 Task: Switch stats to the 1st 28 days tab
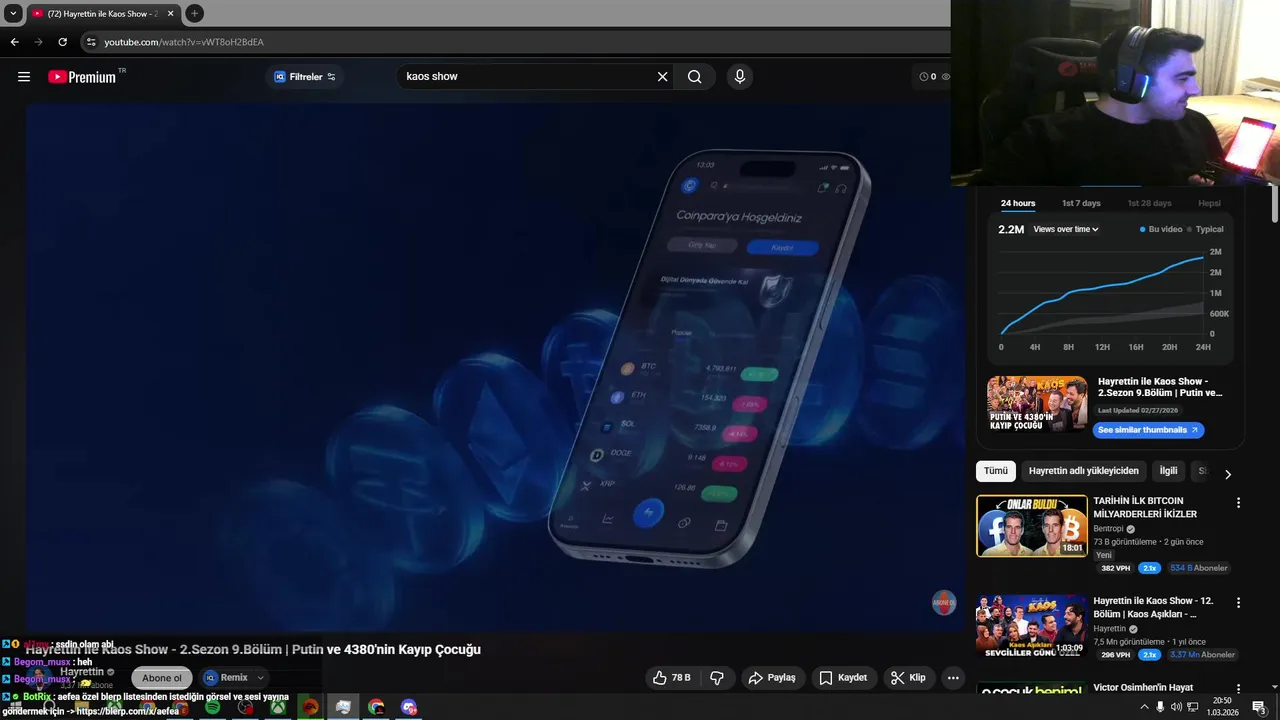(x=1149, y=204)
